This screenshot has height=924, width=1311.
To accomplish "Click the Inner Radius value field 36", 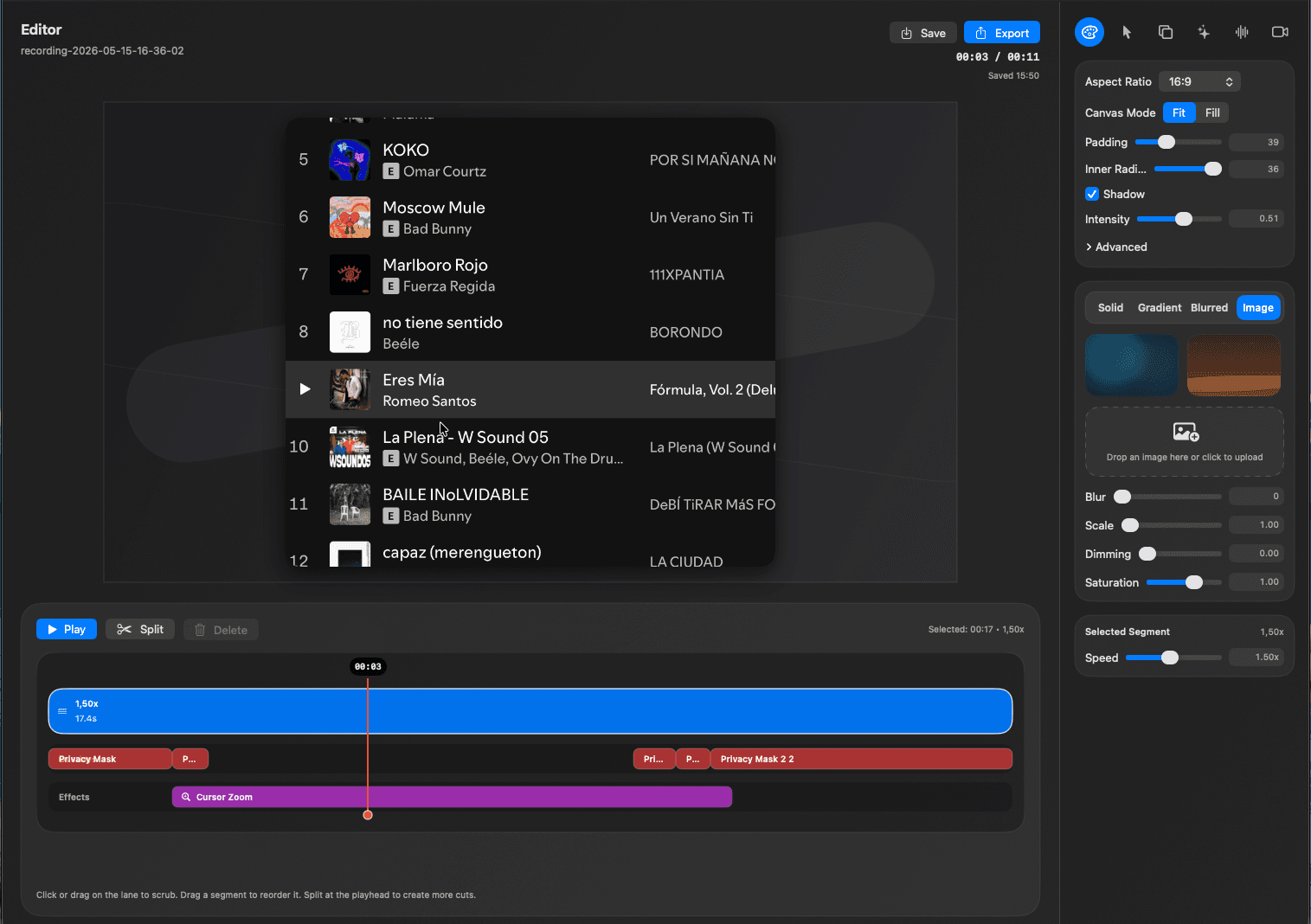I will [x=1256, y=169].
